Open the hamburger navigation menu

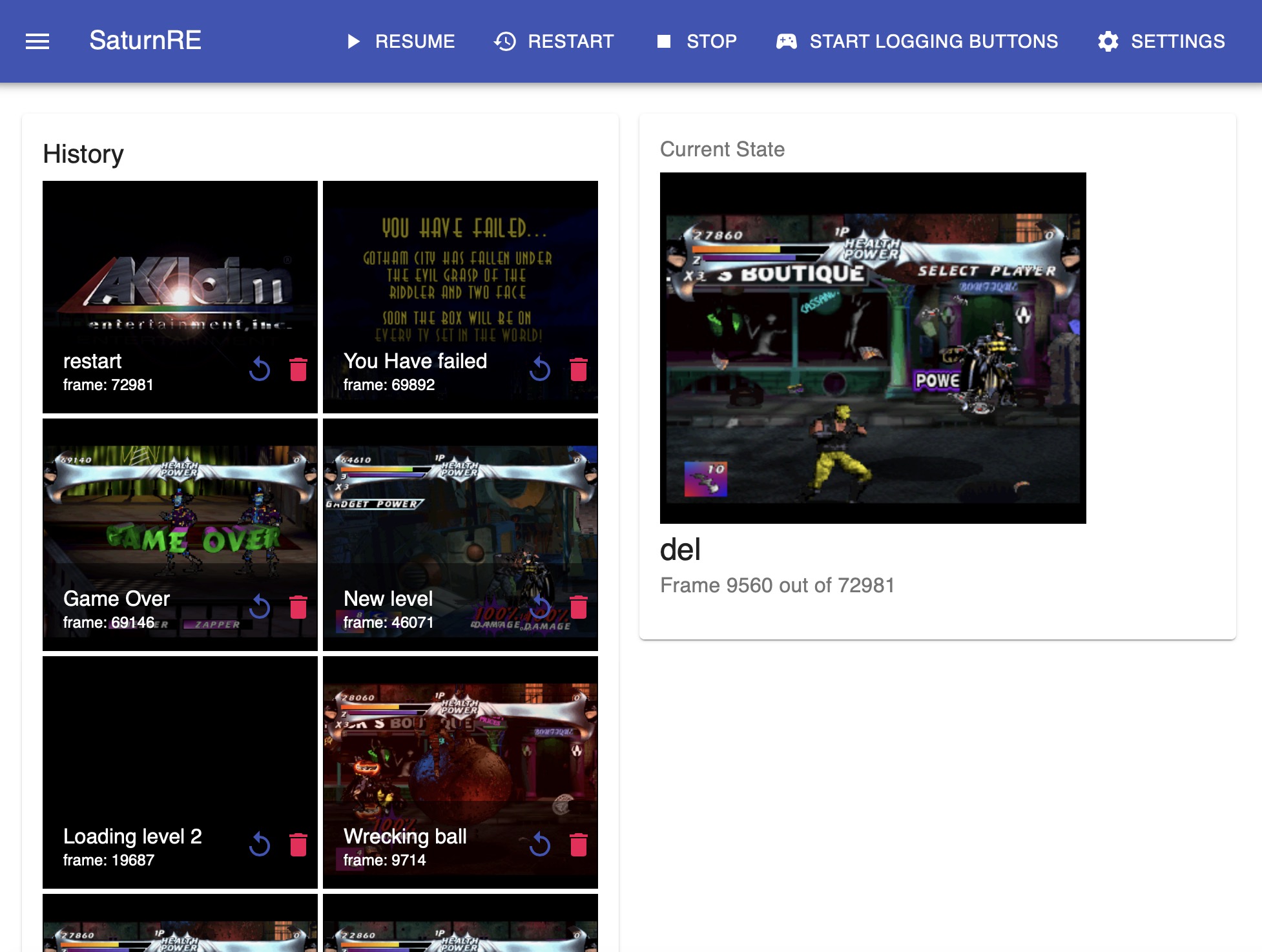[x=37, y=41]
